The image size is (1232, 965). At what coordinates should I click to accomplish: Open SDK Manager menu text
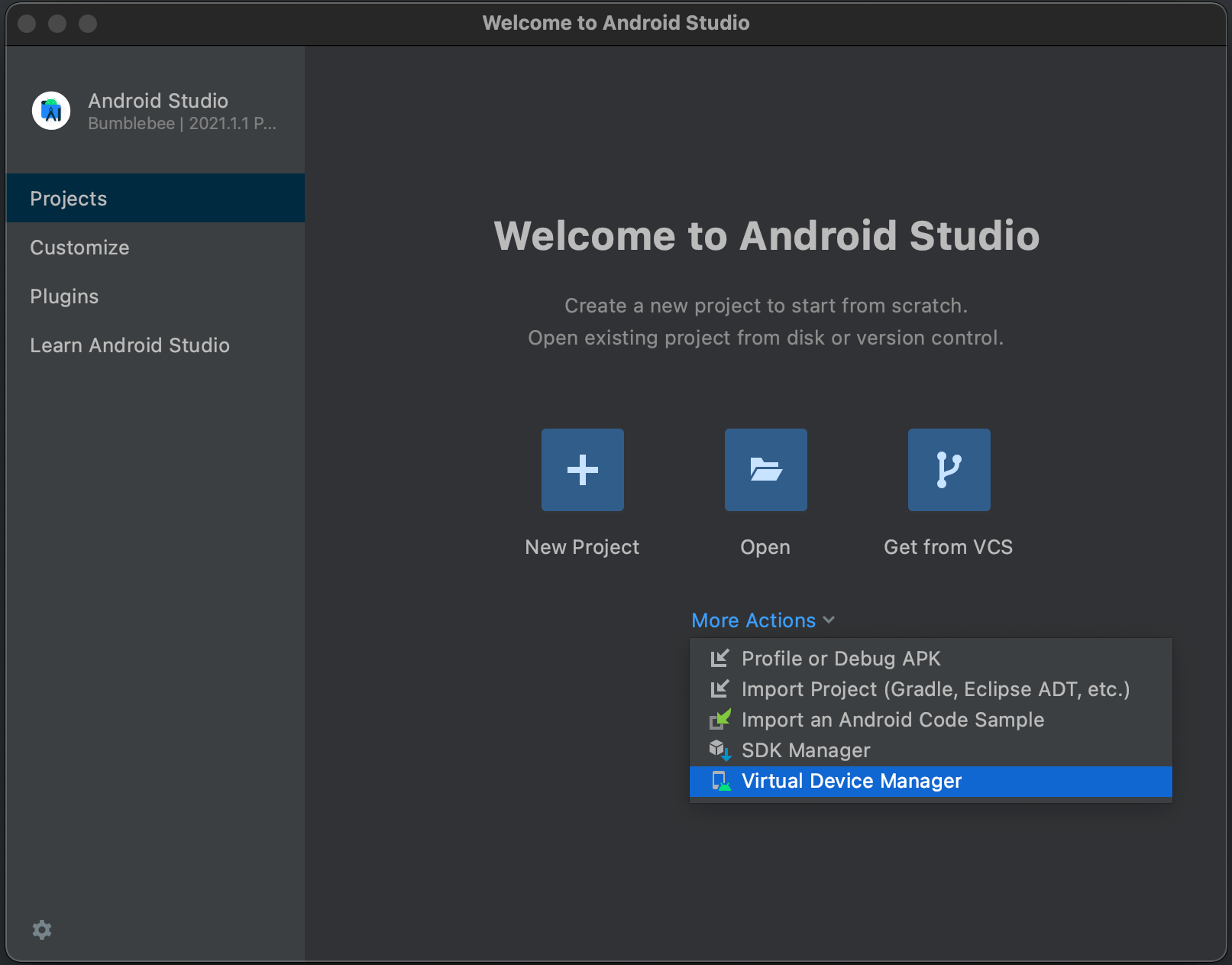point(806,750)
